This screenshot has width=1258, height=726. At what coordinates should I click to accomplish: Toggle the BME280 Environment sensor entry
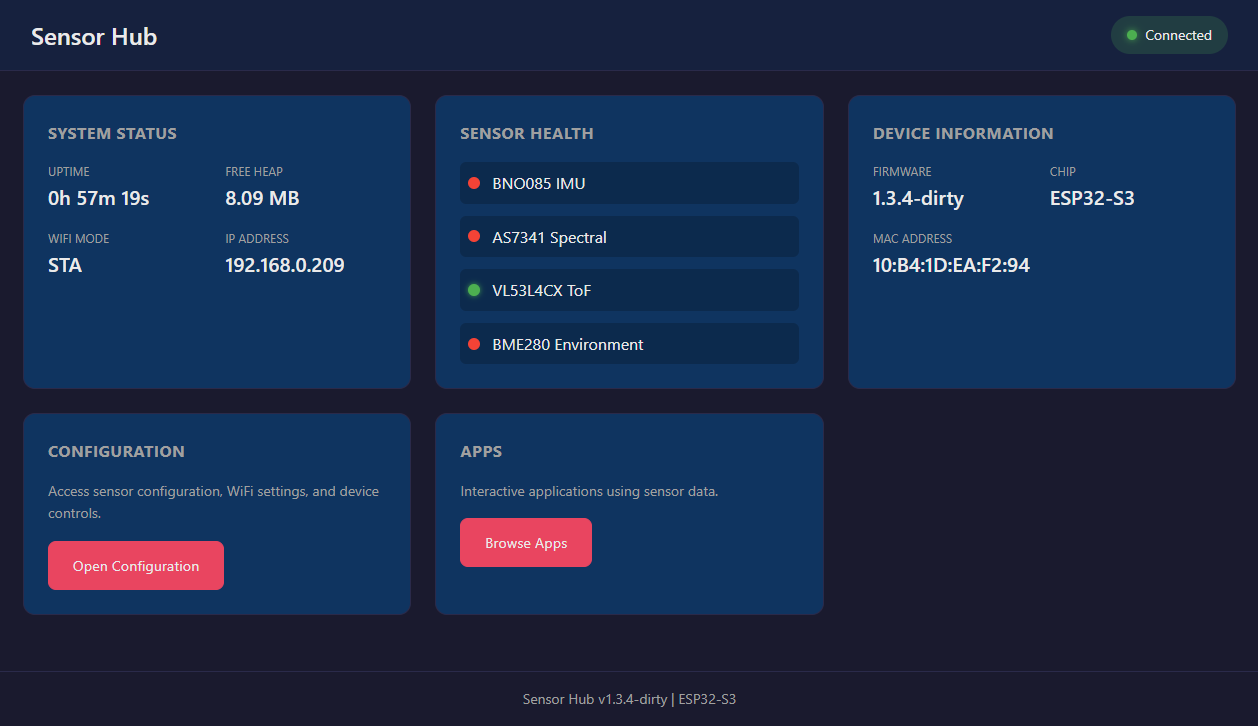coord(629,344)
